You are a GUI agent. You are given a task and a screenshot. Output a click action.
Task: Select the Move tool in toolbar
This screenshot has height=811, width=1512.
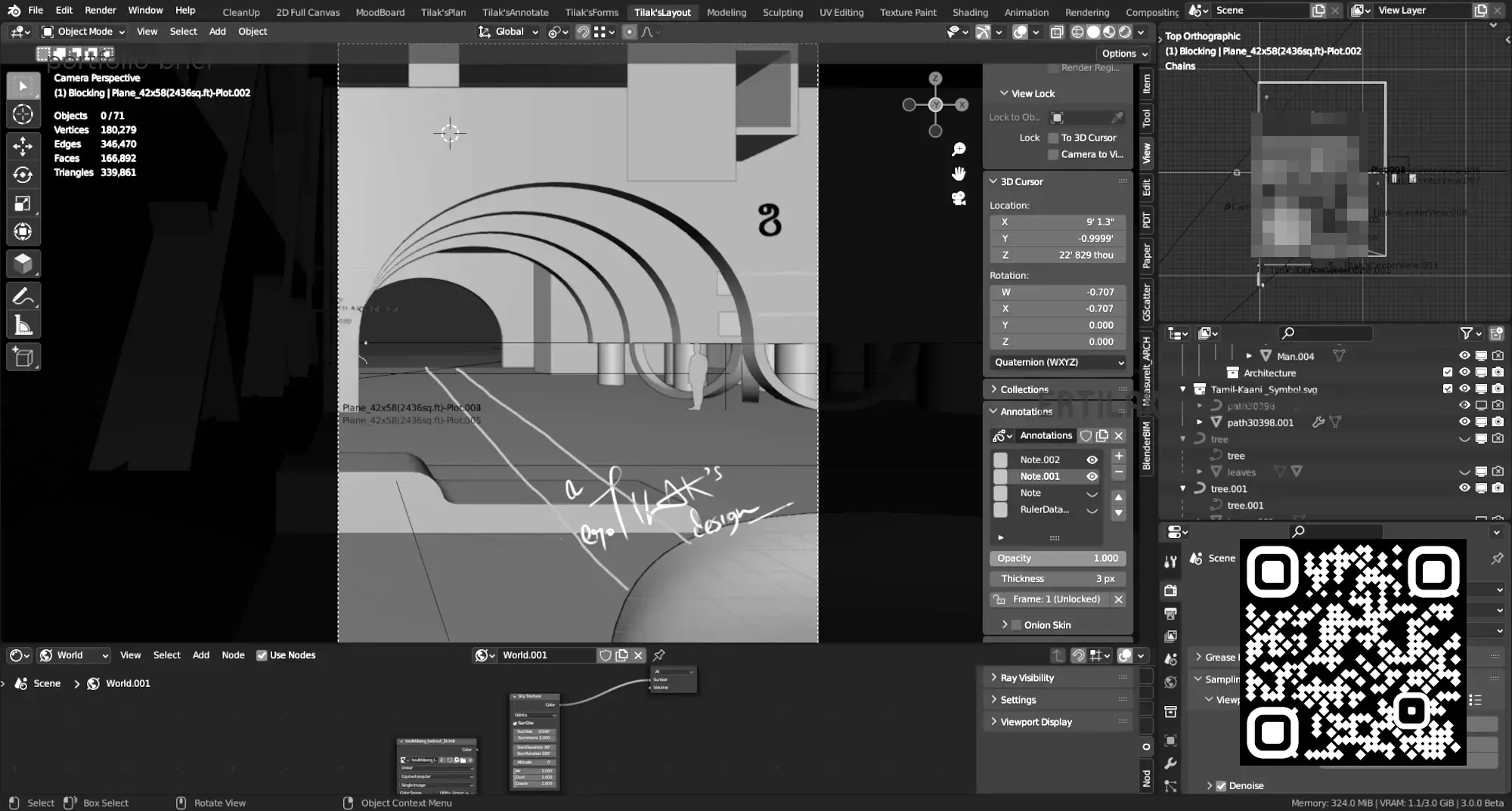pyautogui.click(x=23, y=146)
